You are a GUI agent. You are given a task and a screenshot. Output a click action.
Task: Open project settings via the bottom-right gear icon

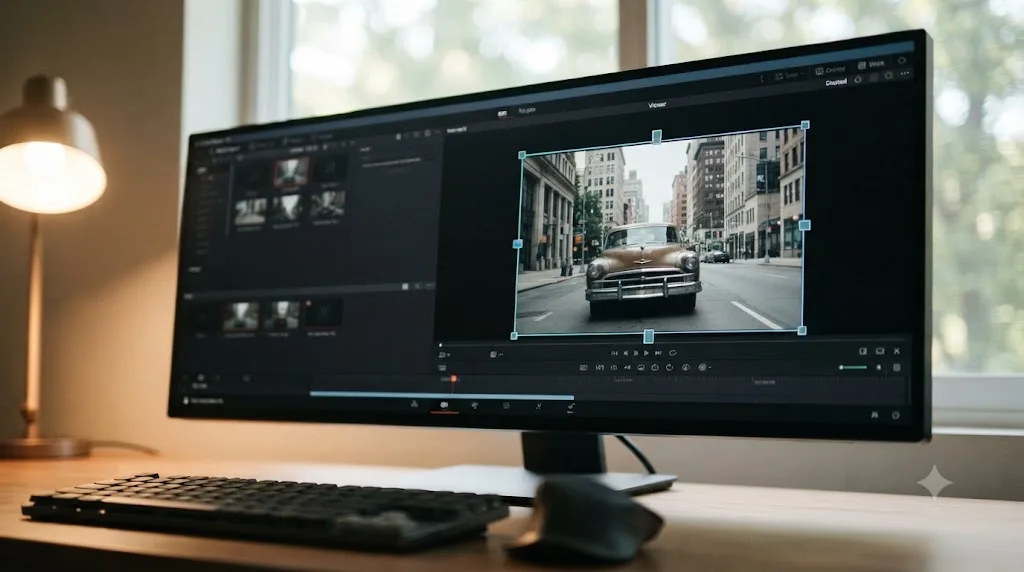[x=896, y=415]
